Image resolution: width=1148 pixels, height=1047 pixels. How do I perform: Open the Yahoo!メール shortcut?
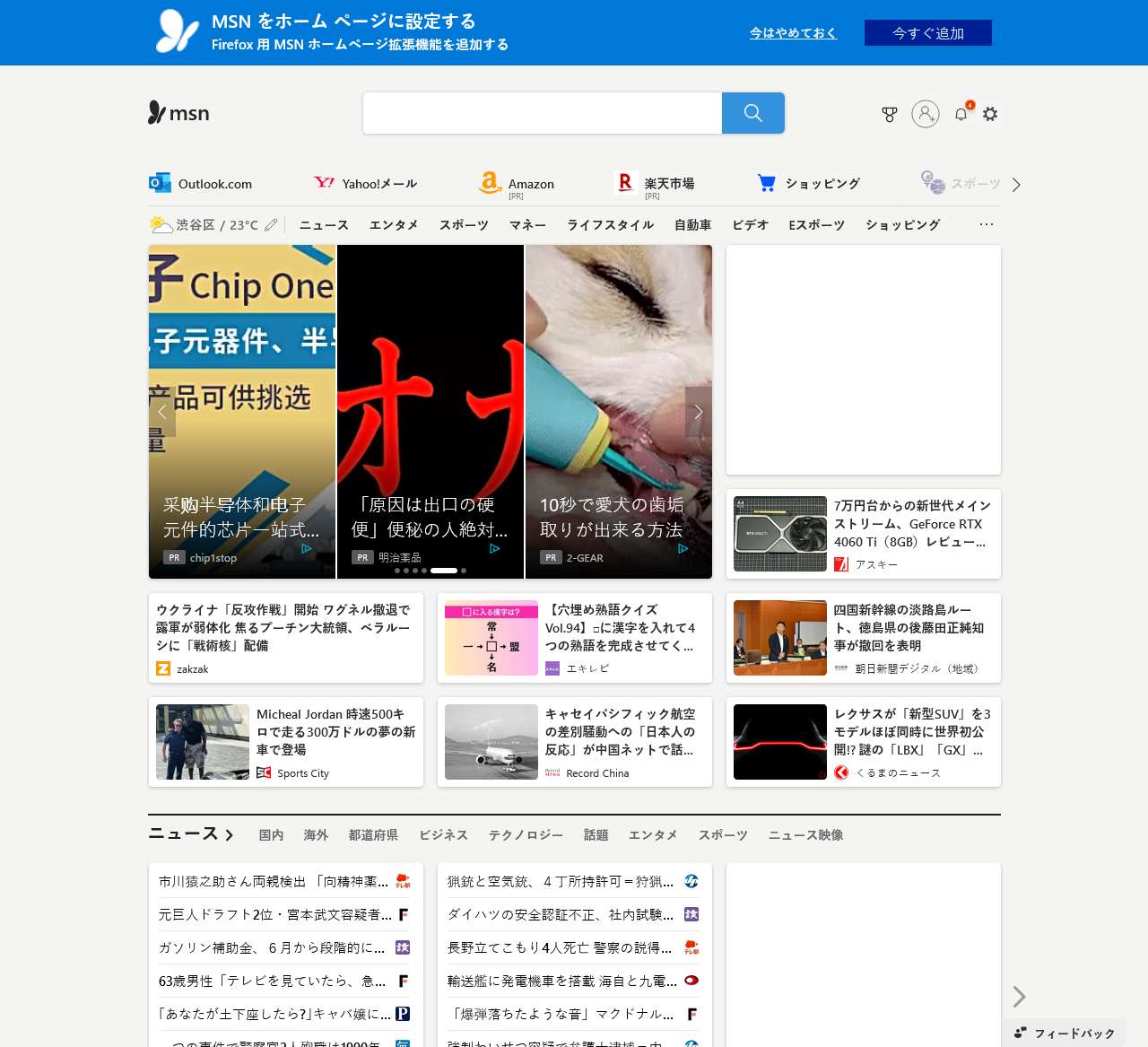pos(366,184)
